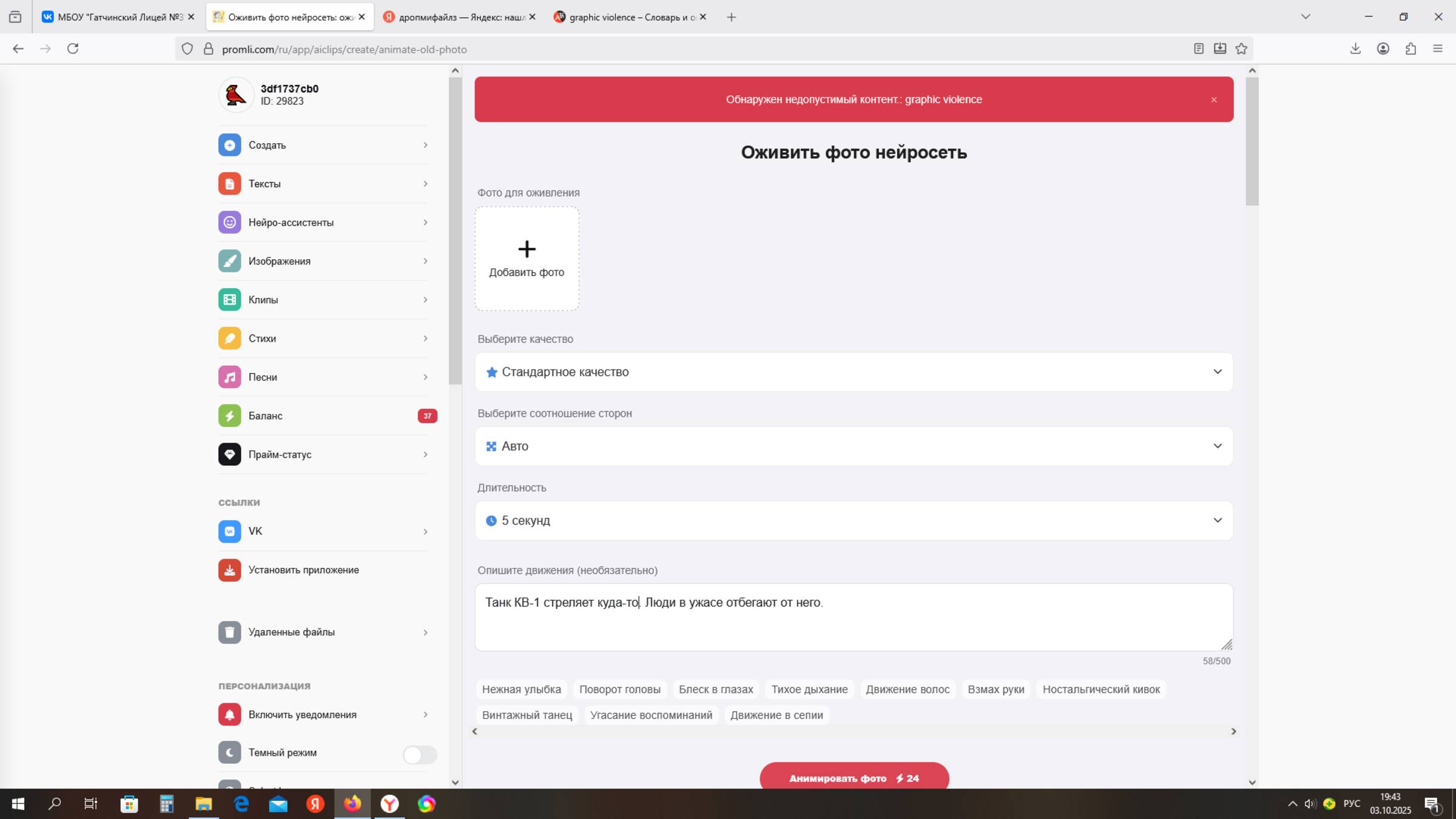This screenshot has width=1456, height=819.
Task: Open the Авто aspect ratio dropdown
Action: [853, 447]
